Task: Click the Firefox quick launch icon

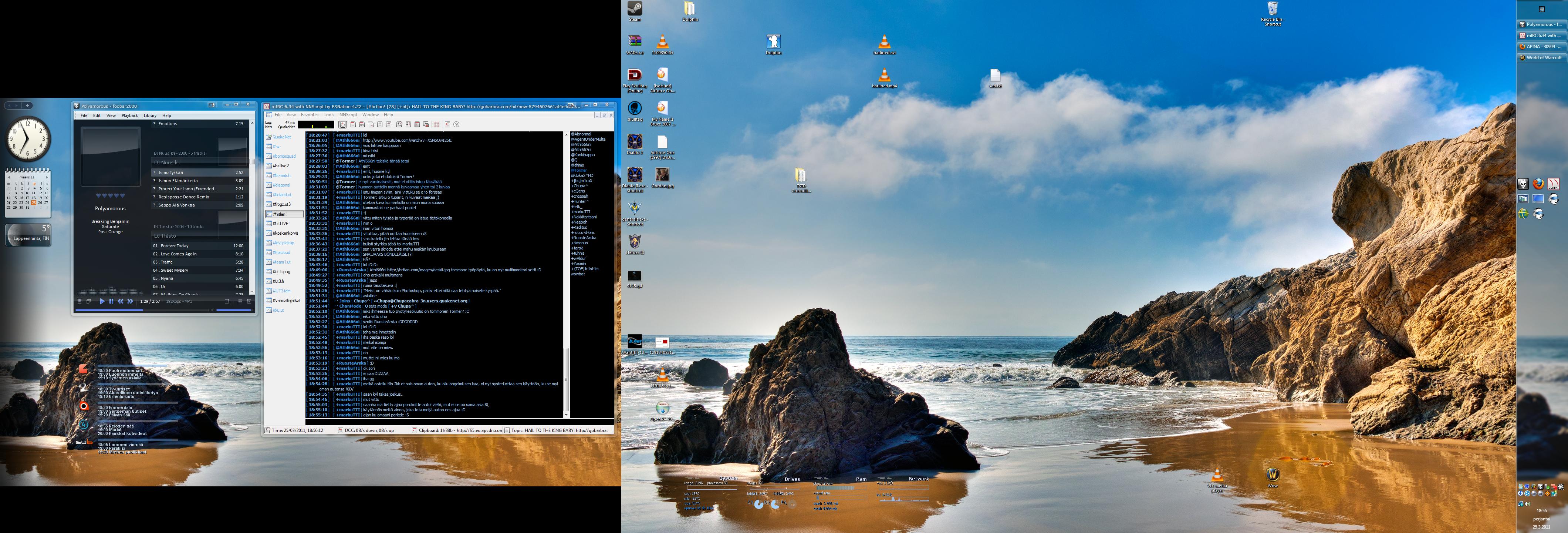Action: (x=1538, y=183)
